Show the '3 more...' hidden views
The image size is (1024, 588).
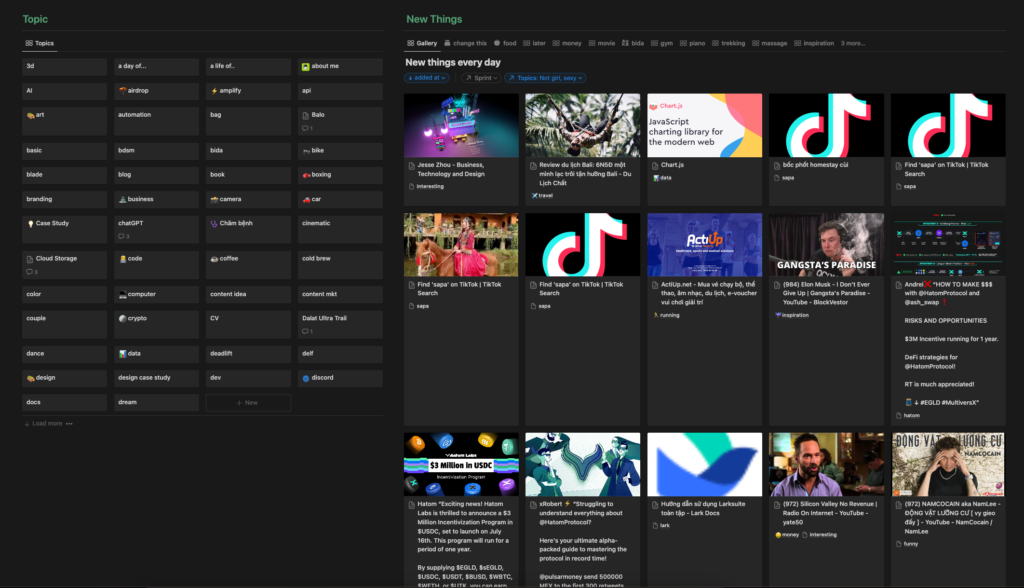coord(853,43)
